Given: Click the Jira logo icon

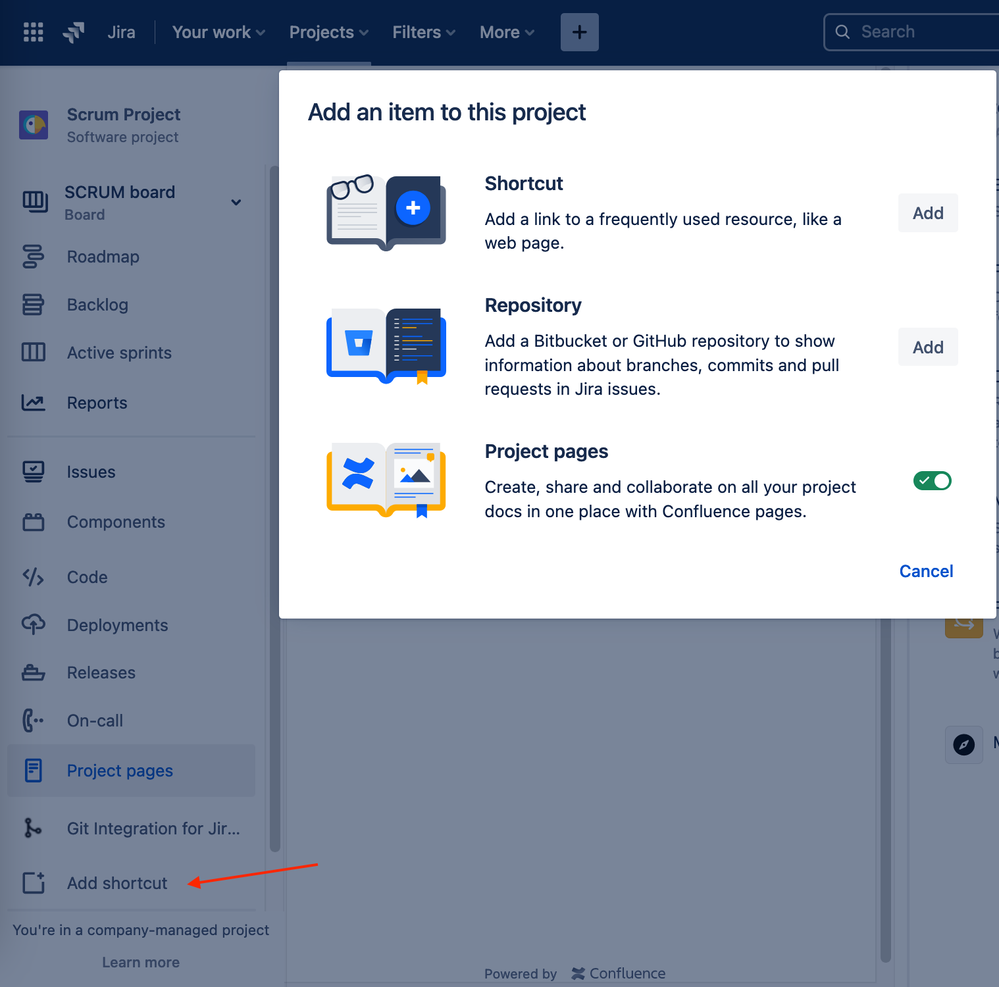Looking at the screenshot, I should click(74, 32).
